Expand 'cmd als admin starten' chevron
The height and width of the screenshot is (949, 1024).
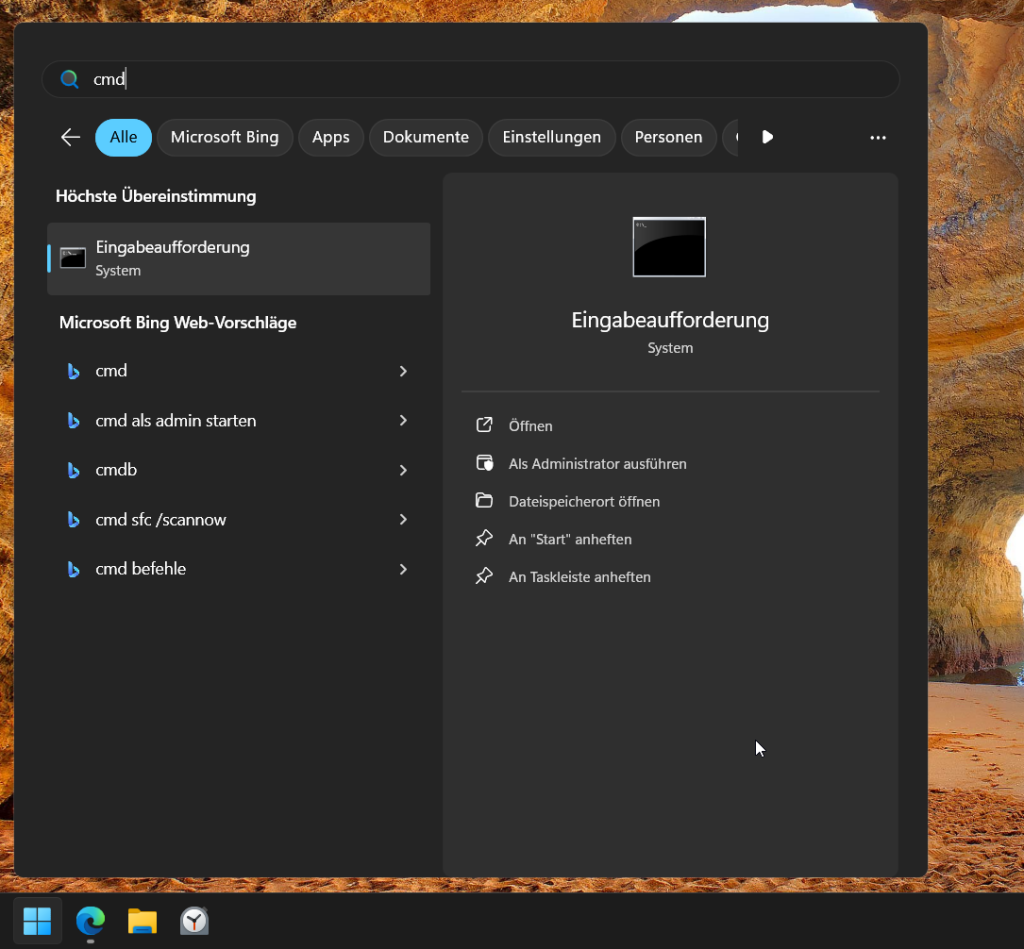click(403, 421)
